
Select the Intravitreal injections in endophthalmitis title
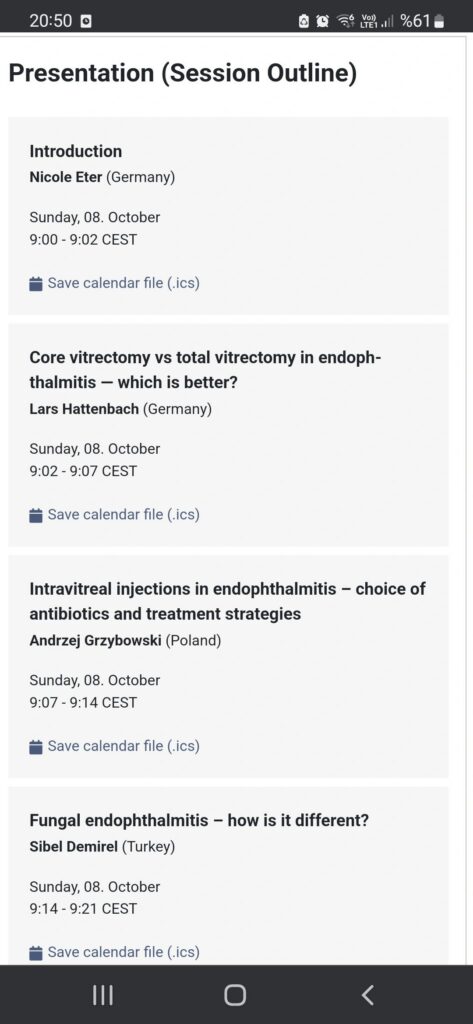click(227, 601)
